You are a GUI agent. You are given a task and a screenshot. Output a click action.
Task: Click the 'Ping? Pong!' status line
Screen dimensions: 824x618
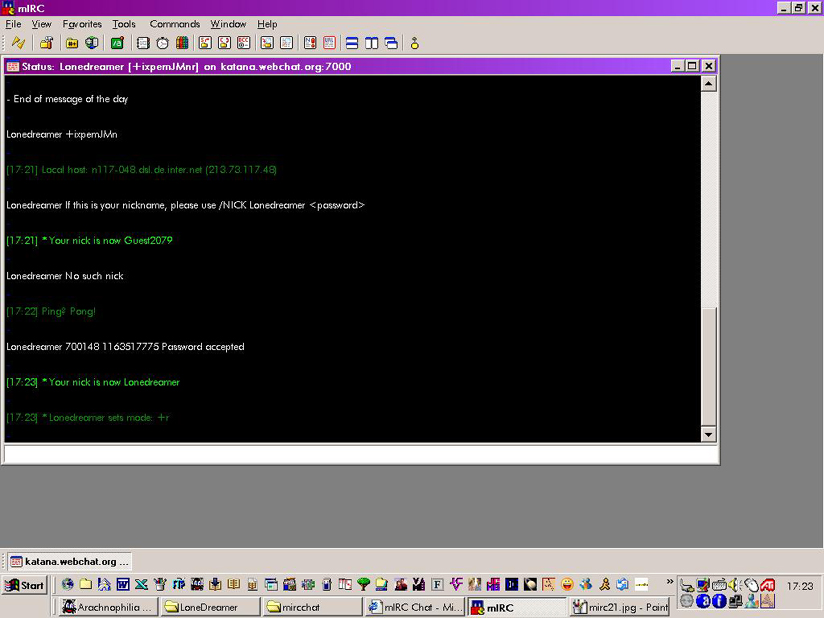[x=51, y=312]
